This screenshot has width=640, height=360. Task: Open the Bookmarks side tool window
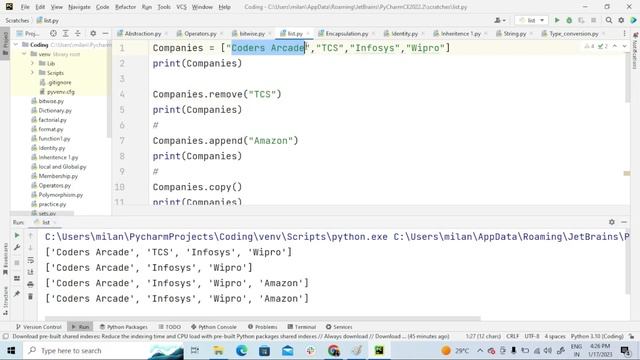pyautogui.click(x=5, y=260)
